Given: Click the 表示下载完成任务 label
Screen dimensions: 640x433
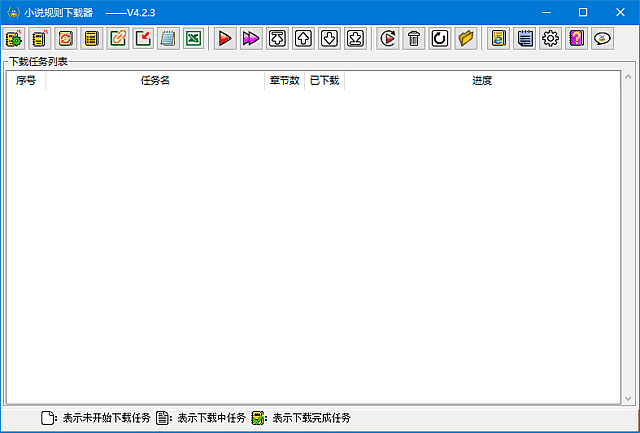Looking at the screenshot, I should [x=311, y=418].
